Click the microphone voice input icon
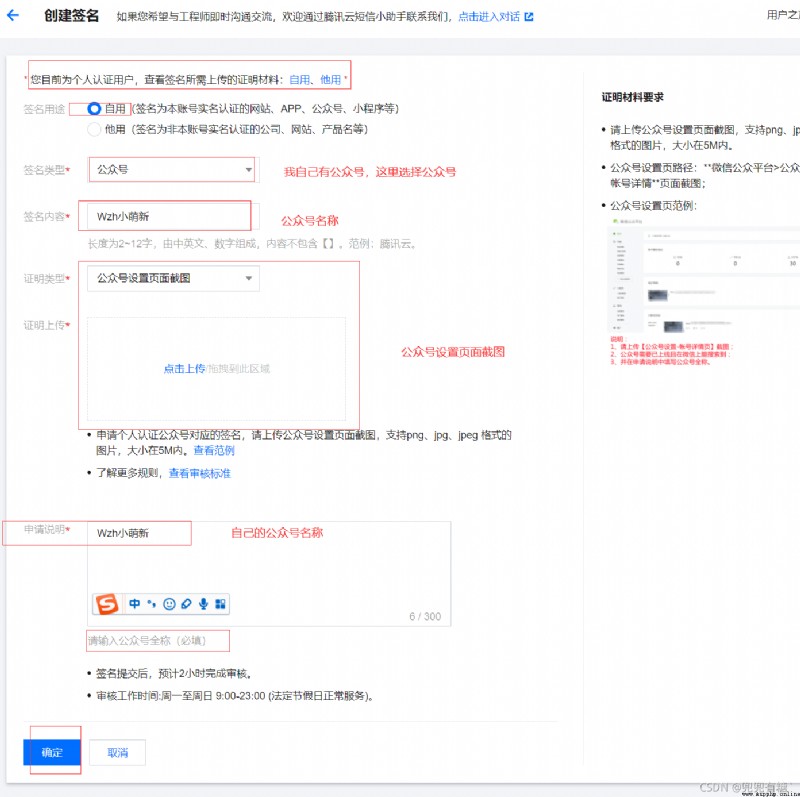Image resolution: width=800 pixels, height=797 pixels. tap(204, 604)
